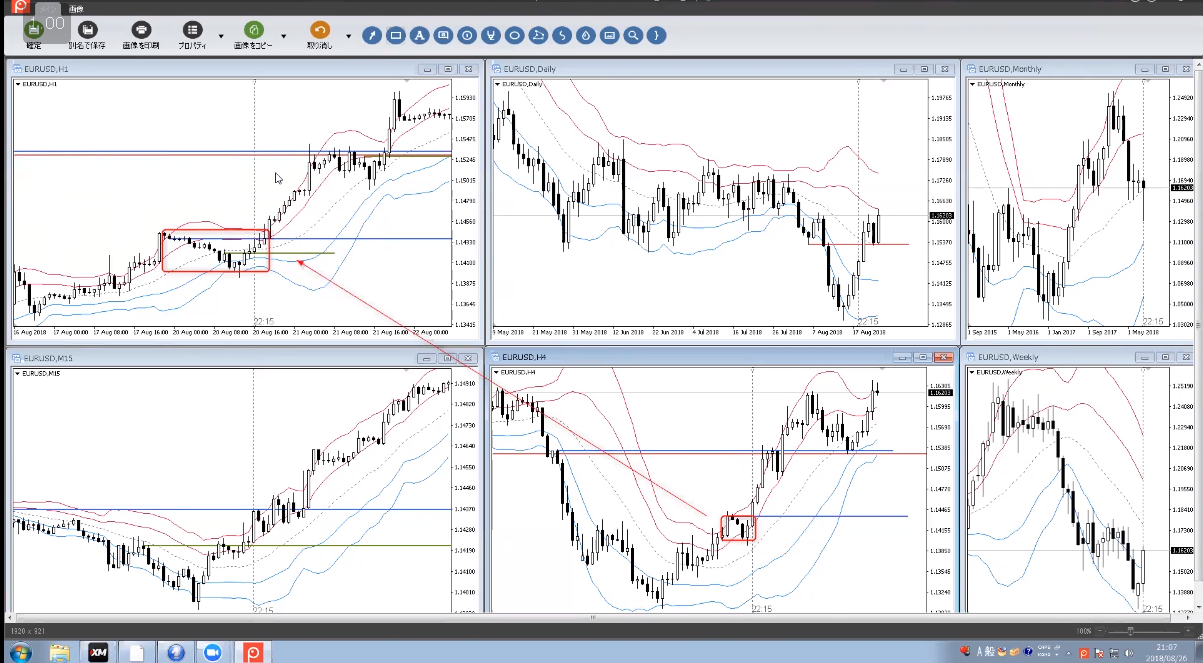Select the magnifier tool
The height and width of the screenshot is (663, 1203).
[632, 36]
